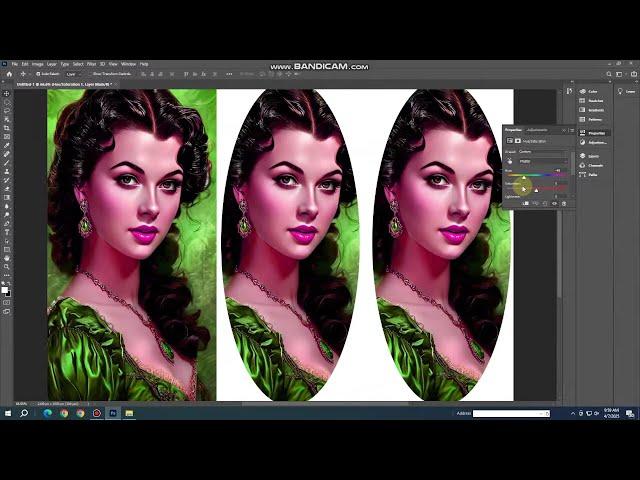Select the Dodge tool

[7, 215]
